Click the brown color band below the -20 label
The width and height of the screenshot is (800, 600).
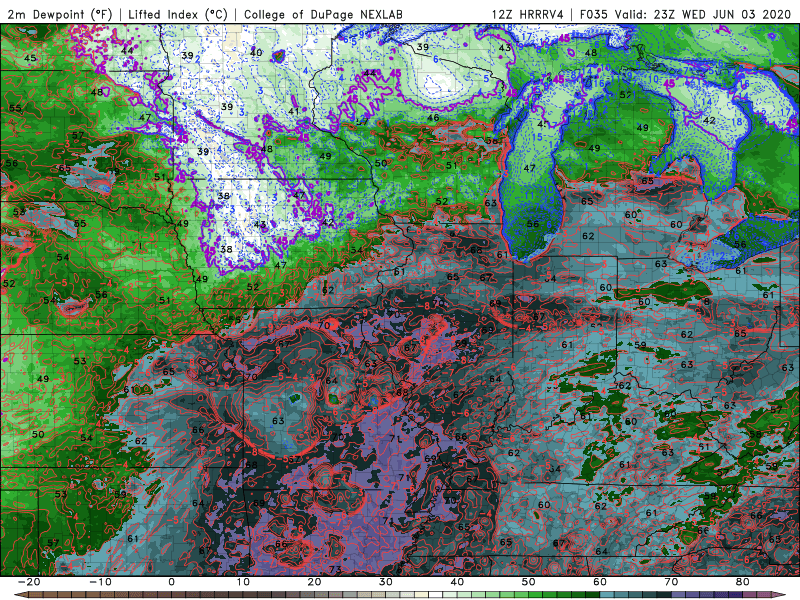point(36,595)
